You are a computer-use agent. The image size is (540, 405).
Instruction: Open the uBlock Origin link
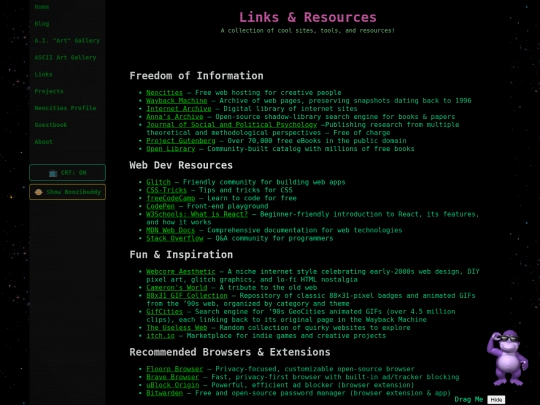click(x=173, y=385)
